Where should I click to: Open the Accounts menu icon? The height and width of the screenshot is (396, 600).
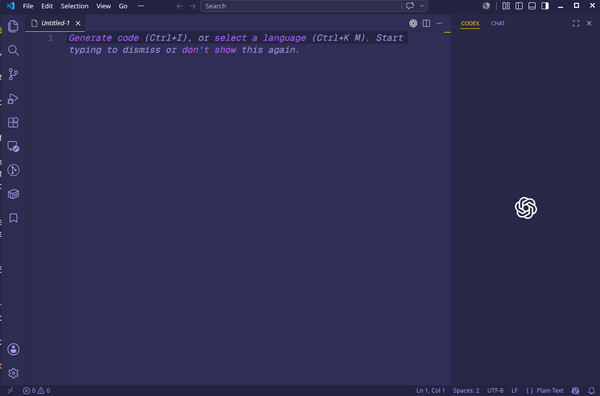13,349
